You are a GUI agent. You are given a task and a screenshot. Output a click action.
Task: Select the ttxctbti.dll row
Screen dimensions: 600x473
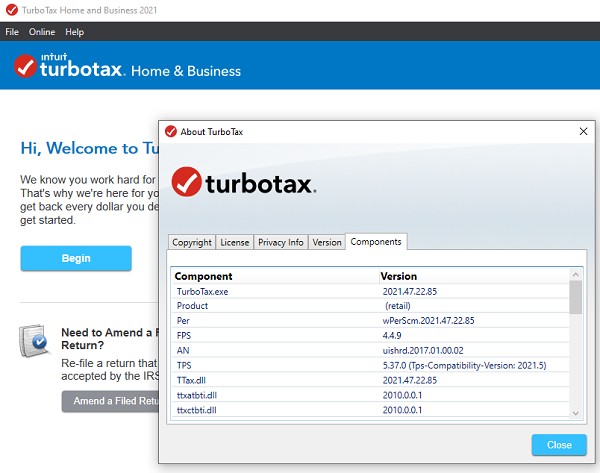point(370,410)
